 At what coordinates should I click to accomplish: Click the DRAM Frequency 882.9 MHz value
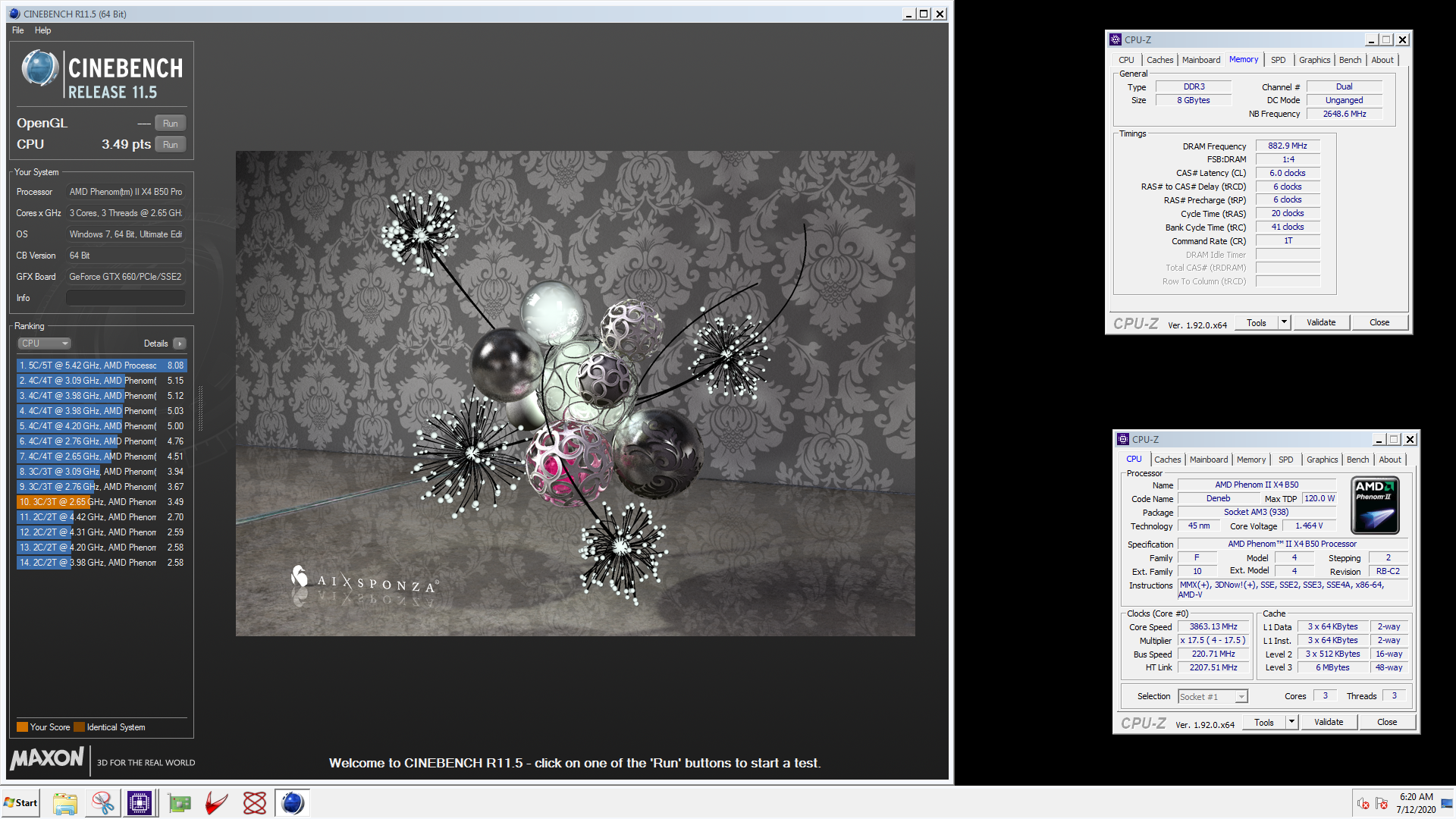pos(1288,146)
